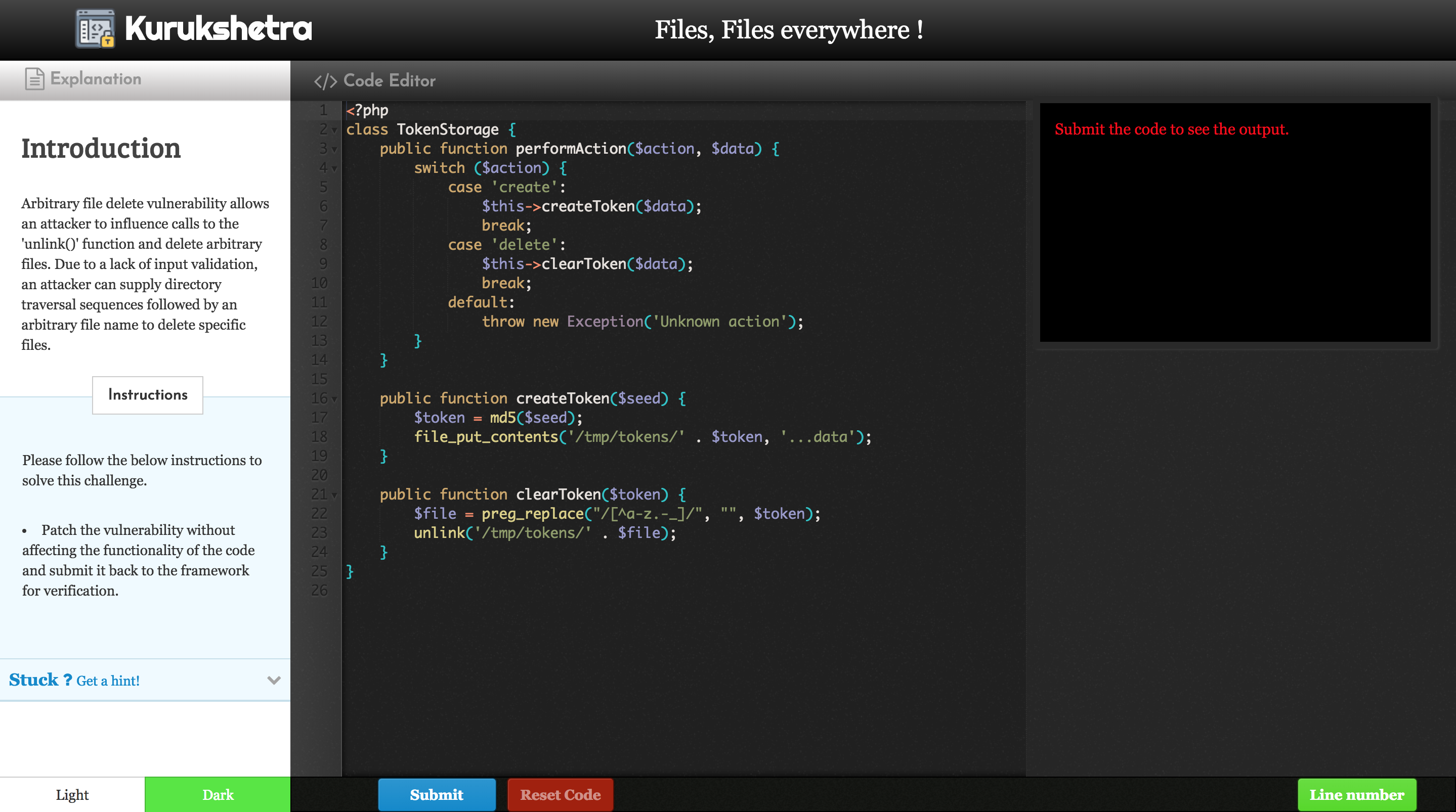This screenshot has width=1456, height=812.
Task: Click the Explanation document icon
Action: tap(34, 79)
